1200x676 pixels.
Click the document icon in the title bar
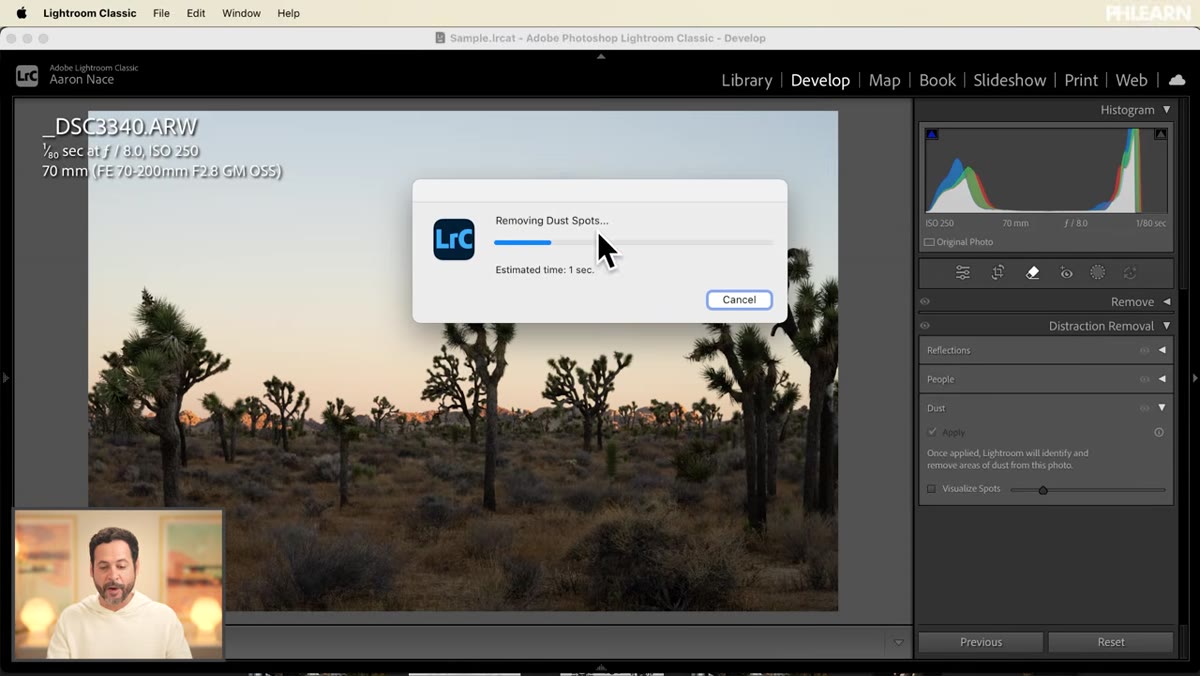[x=441, y=38]
